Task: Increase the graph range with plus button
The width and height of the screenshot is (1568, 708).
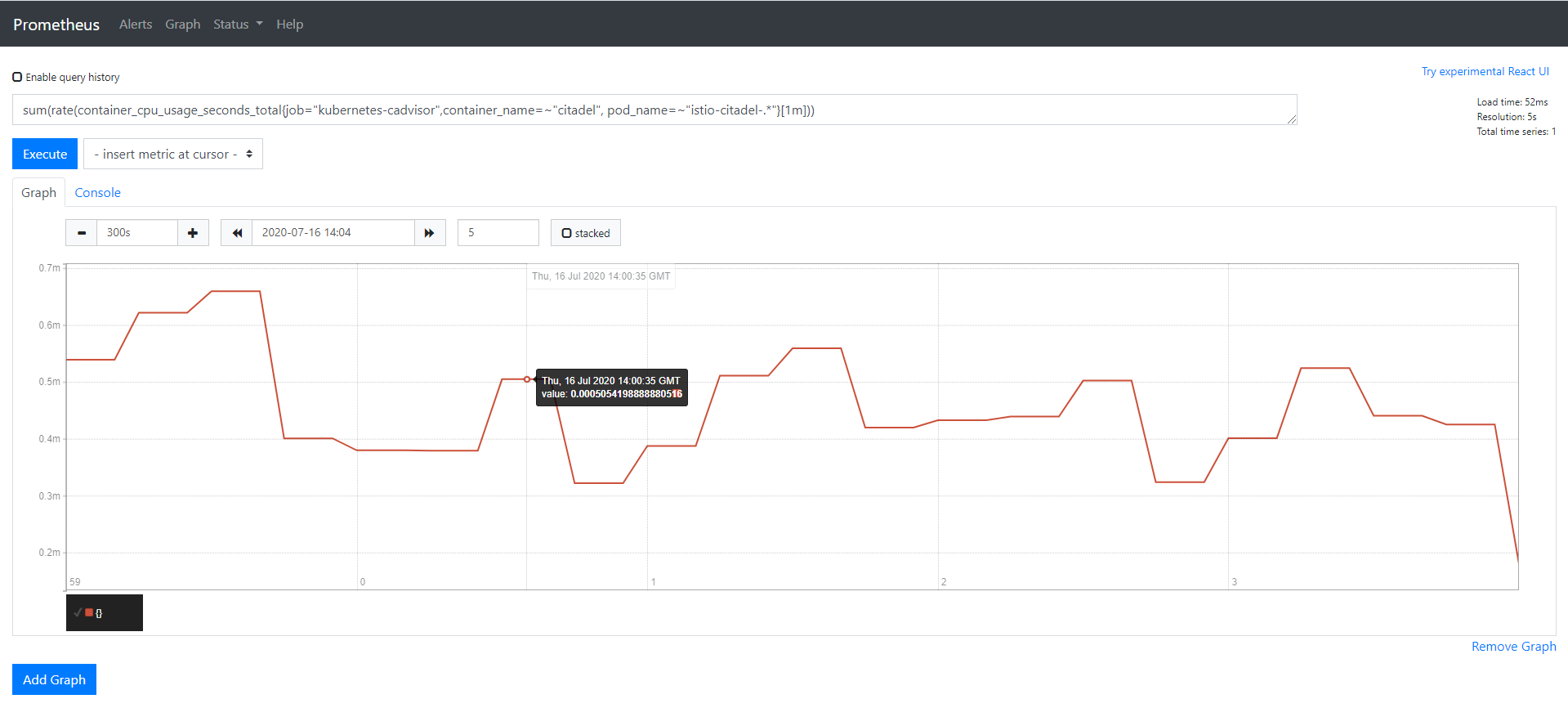Action: point(193,233)
